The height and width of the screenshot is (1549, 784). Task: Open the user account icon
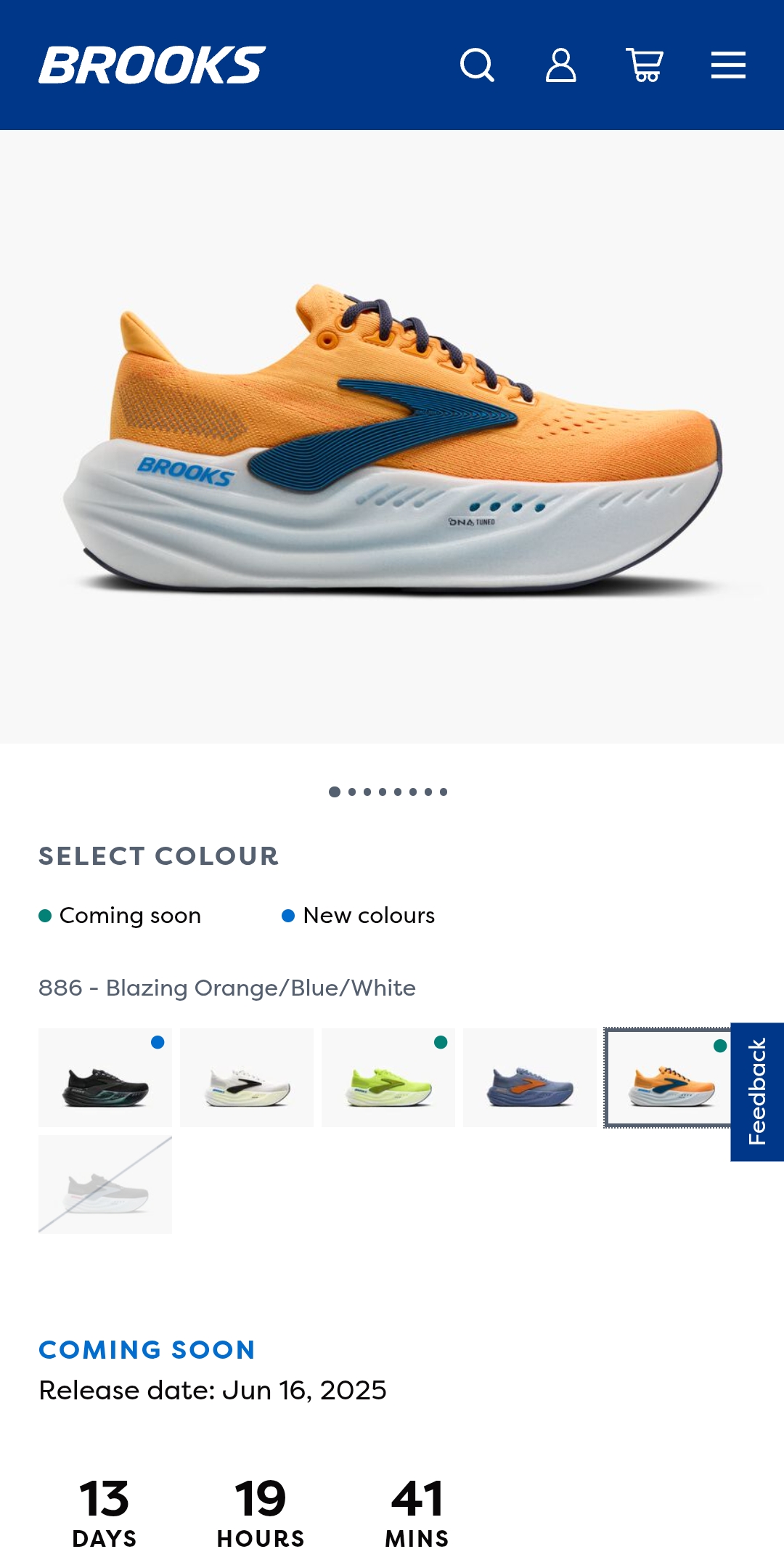561,65
